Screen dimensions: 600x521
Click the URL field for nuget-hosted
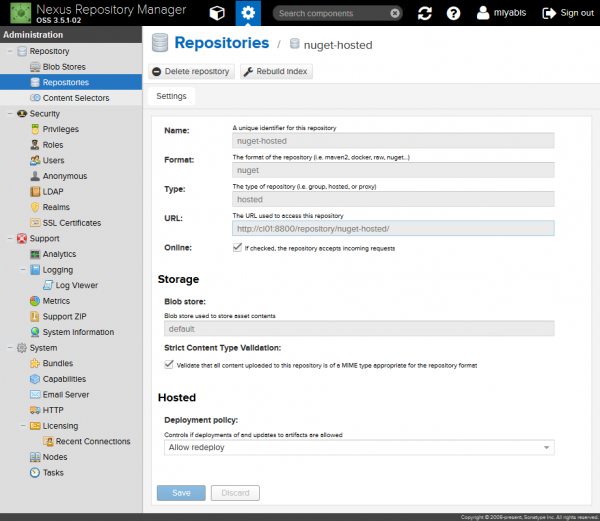pyautogui.click(x=393, y=229)
